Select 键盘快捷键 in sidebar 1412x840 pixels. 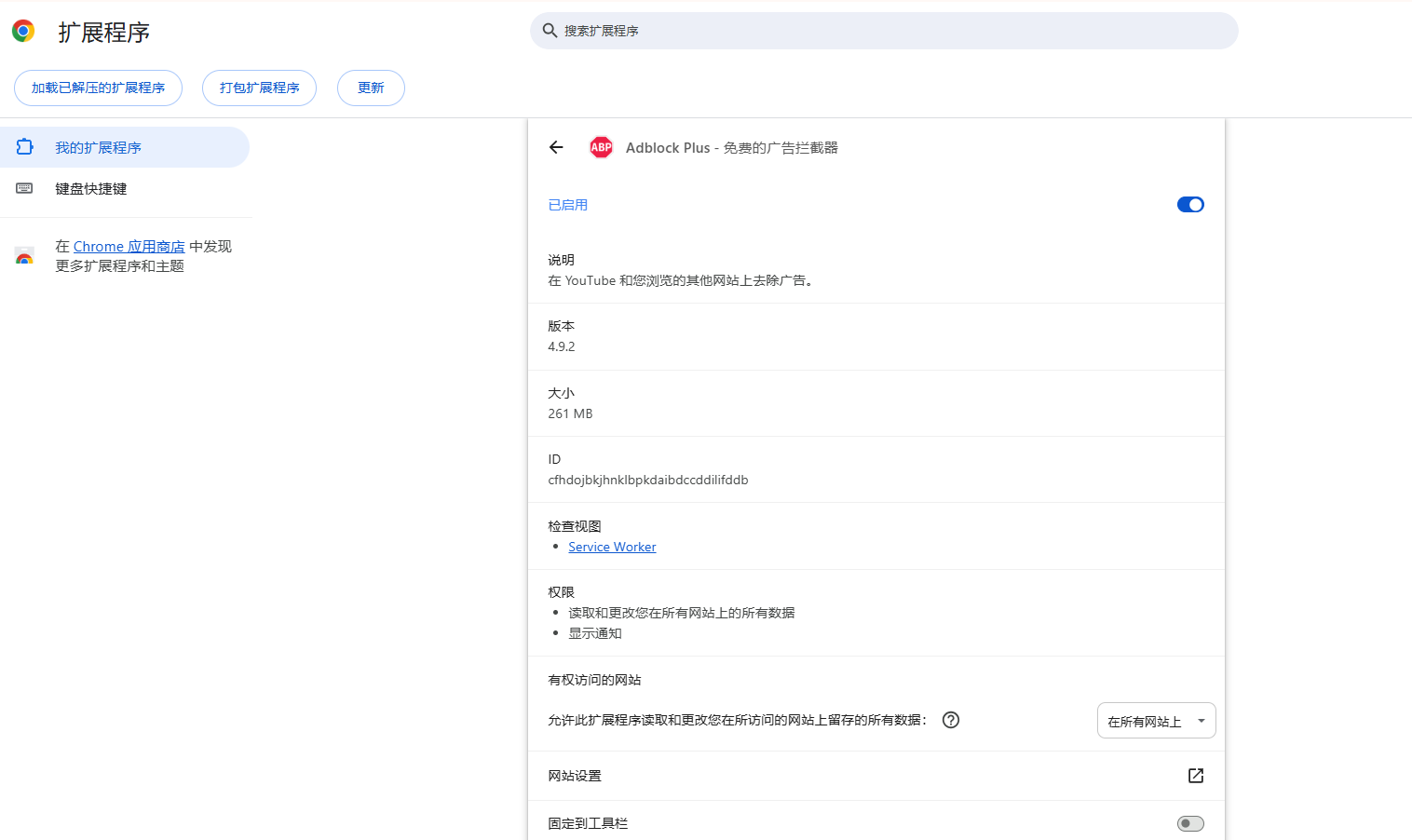click(125, 188)
